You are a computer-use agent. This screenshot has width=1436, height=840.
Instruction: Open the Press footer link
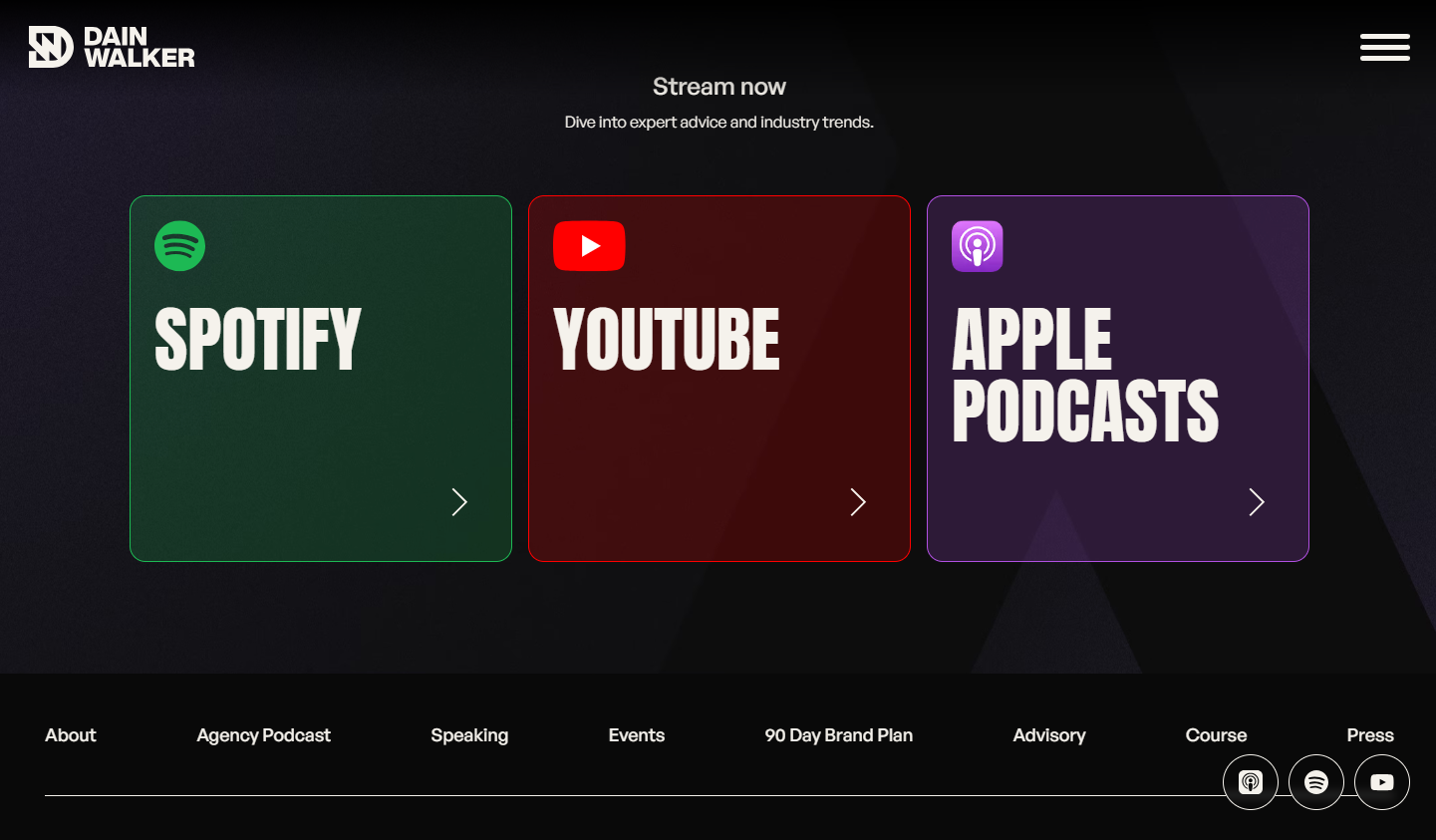coord(1370,735)
